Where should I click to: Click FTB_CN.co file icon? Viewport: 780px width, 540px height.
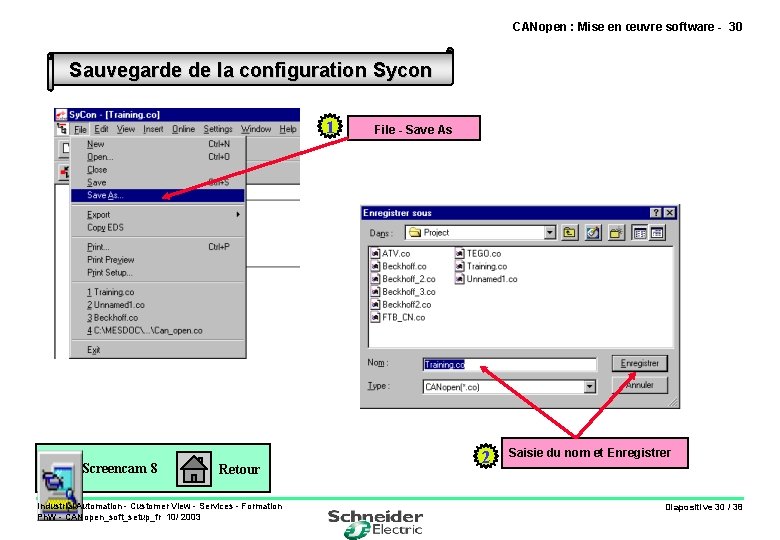click(376, 317)
